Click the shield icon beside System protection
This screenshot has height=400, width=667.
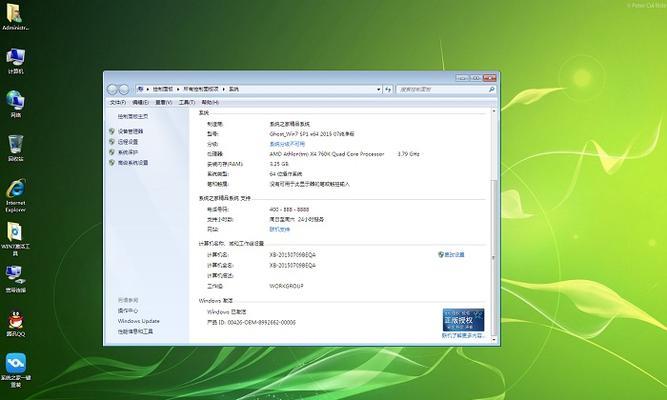point(112,152)
